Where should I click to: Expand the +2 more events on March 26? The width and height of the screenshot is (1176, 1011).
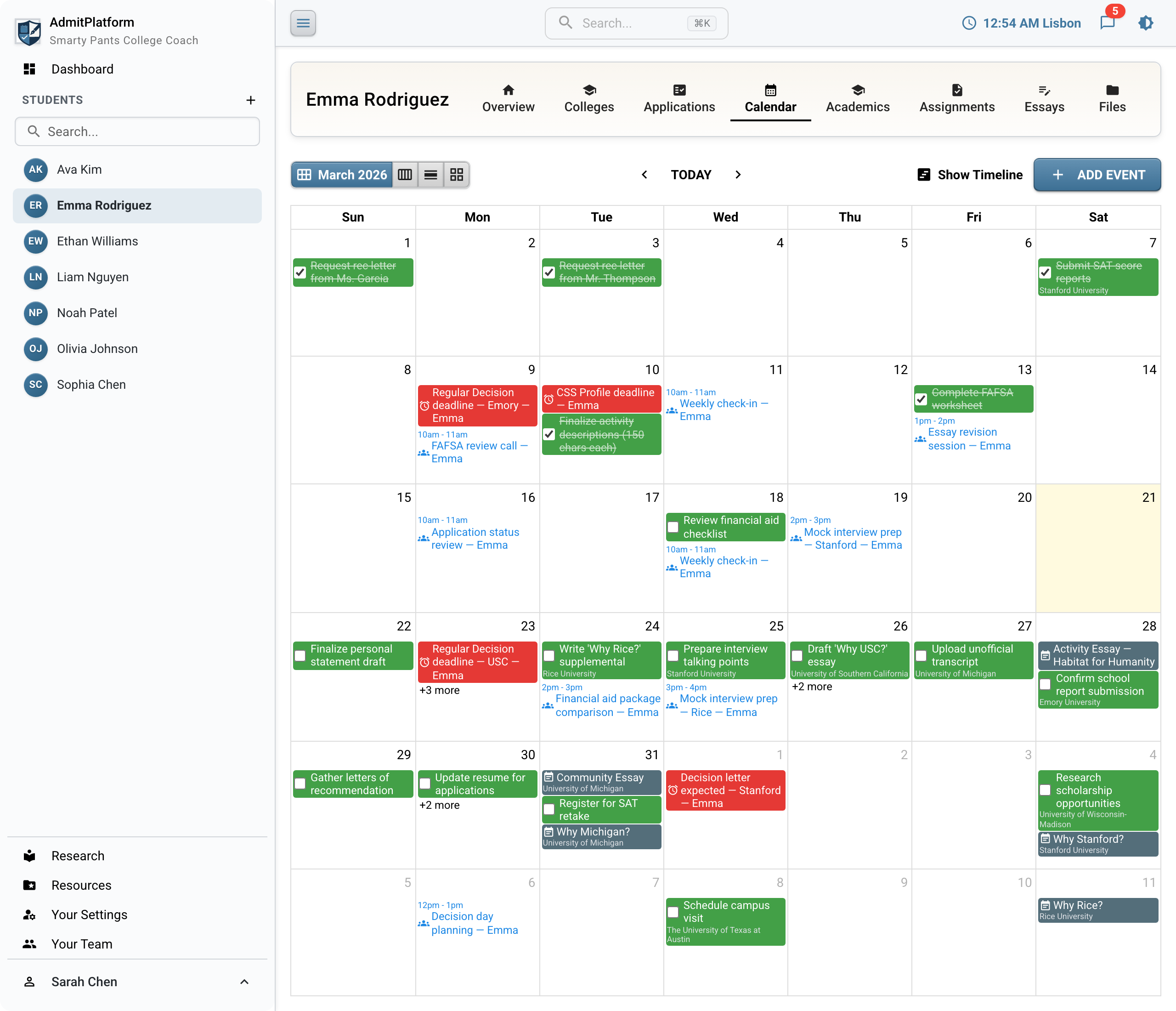[812, 686]
